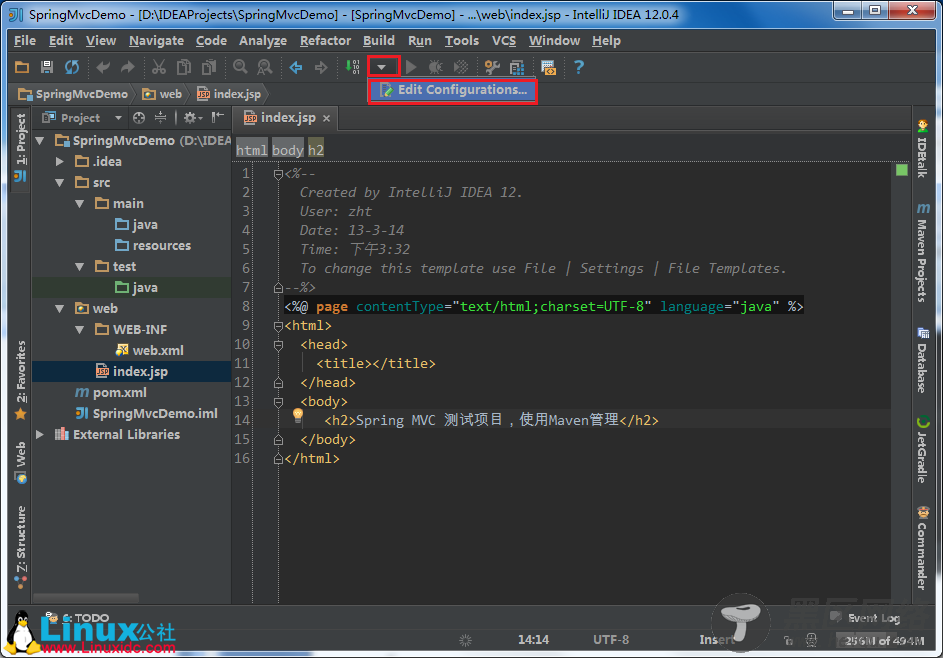This screenshot has height=658, width=943.
Task: Click the Synchronize refresh toolbar icon
Action: point(72,67)
